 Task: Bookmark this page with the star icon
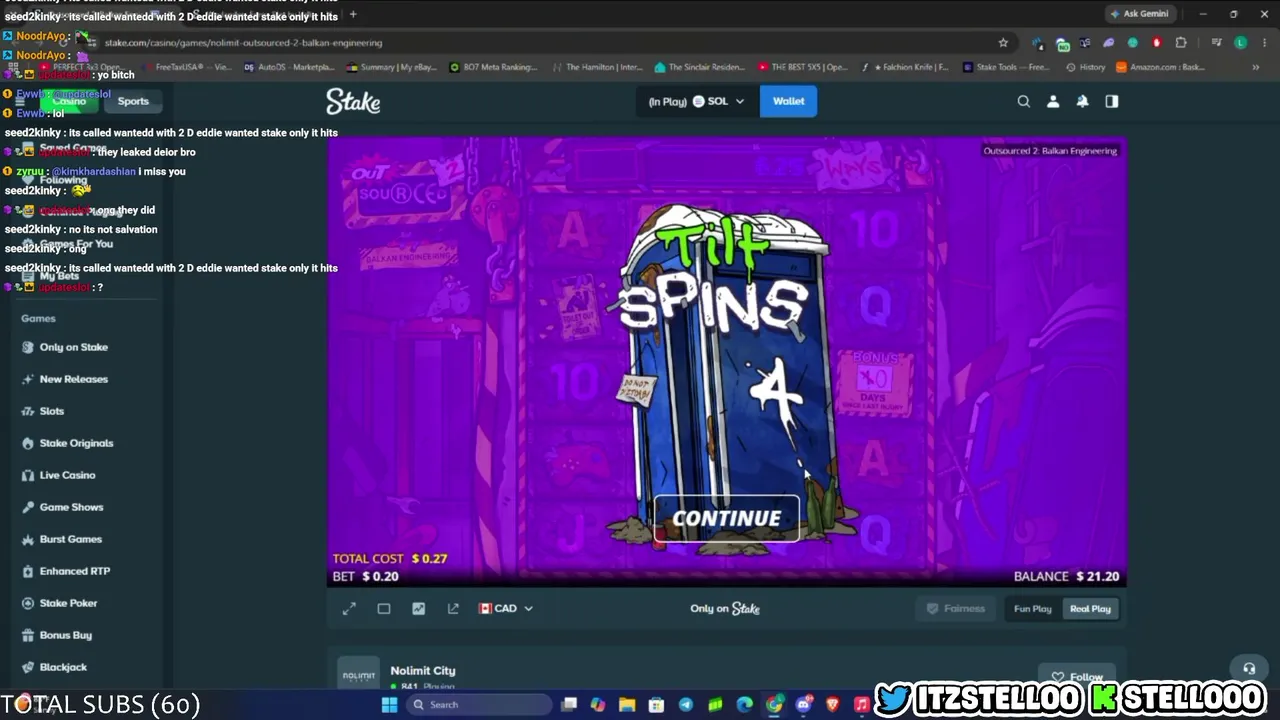pyautogui.click(x=1003, y=43)
